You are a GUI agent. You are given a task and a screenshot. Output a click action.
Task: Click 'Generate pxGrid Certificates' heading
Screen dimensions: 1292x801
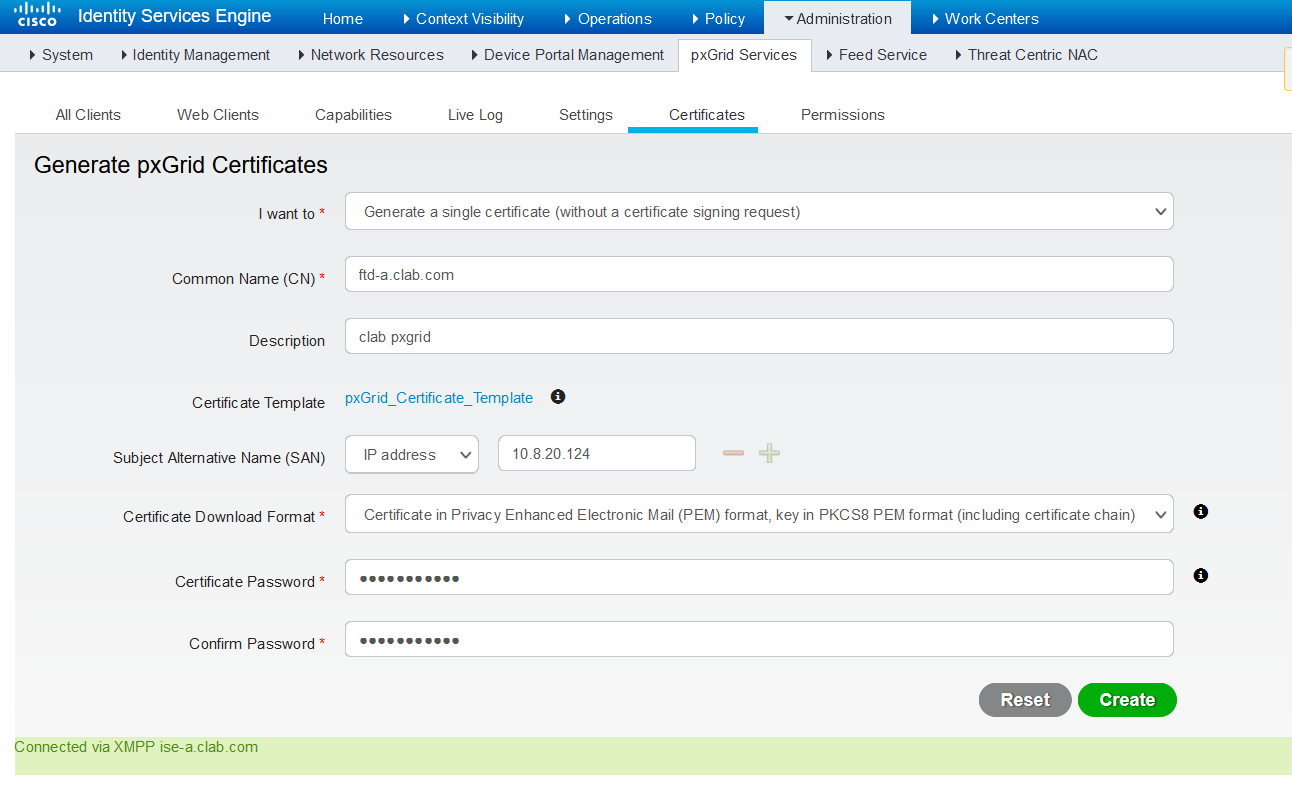(181, 165)
